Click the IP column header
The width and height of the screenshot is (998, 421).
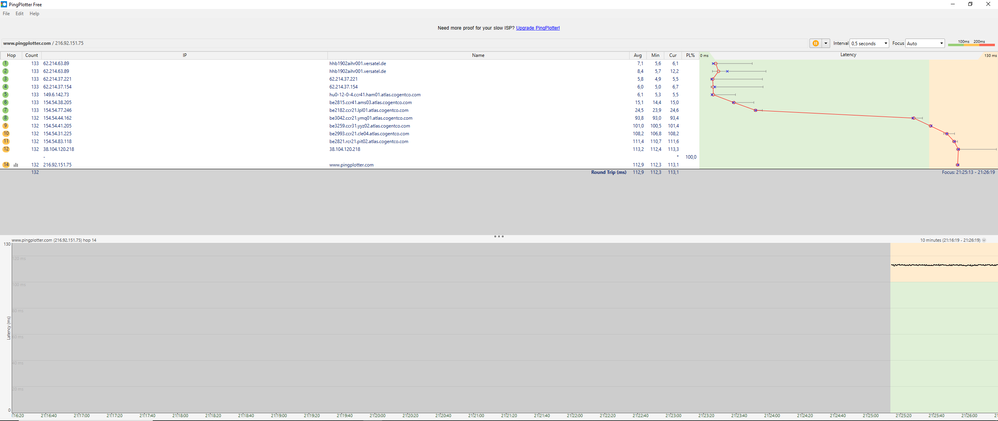pos(185,55)
